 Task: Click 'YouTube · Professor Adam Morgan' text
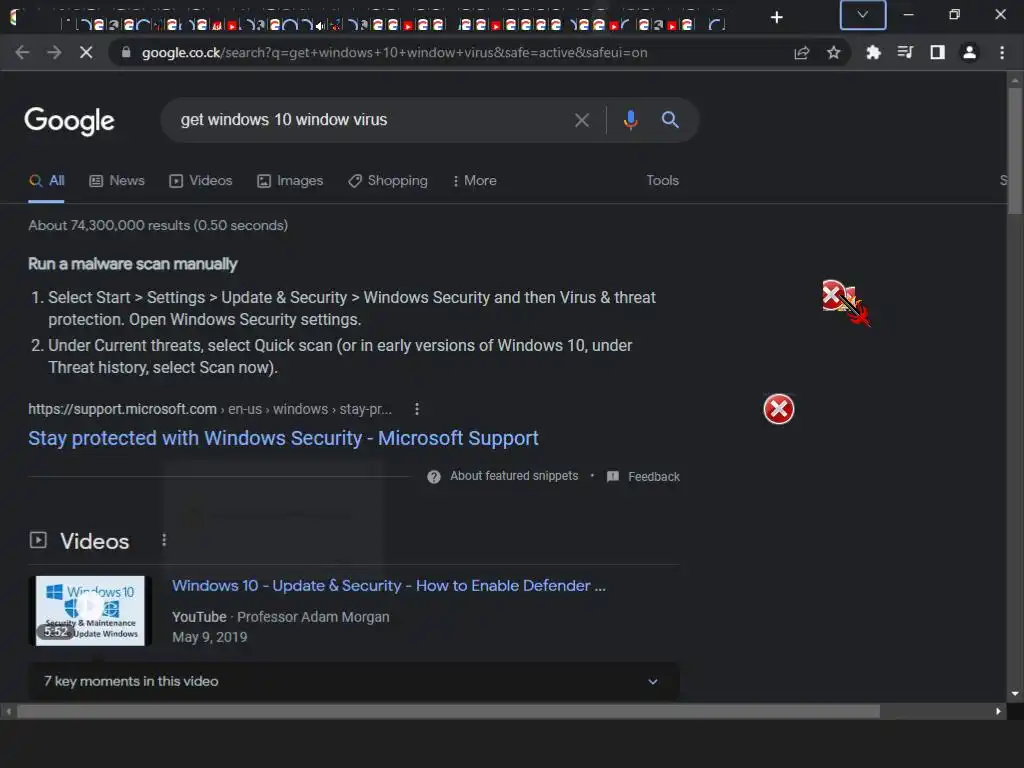coord(281,617)
